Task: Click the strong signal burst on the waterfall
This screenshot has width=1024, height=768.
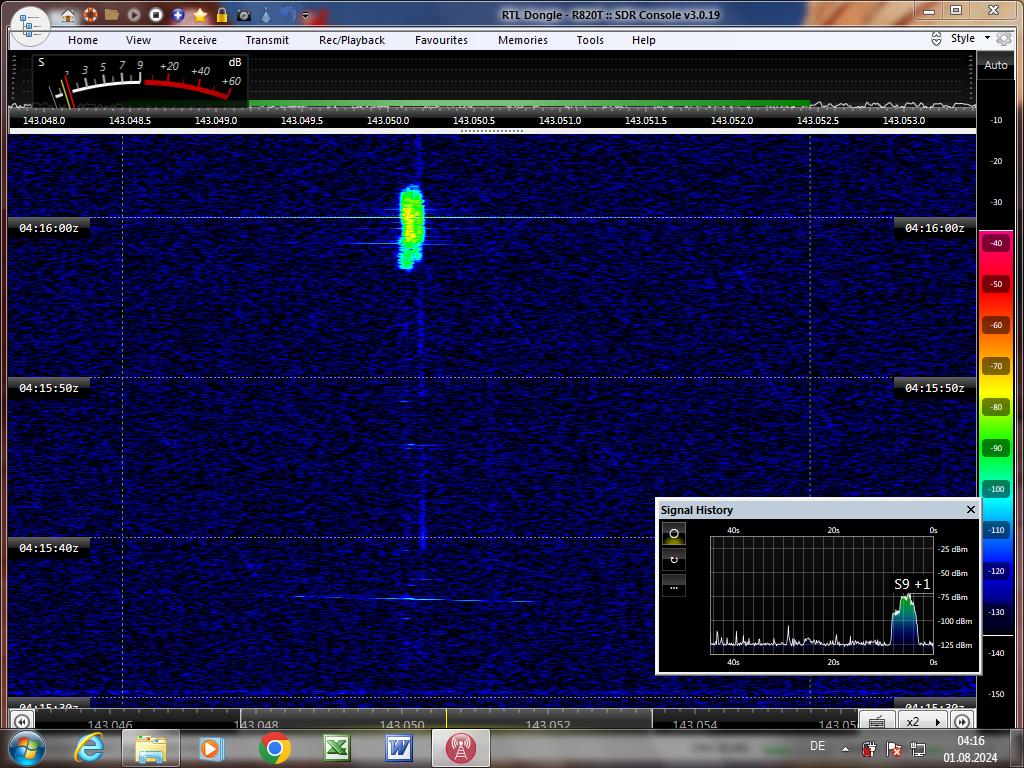Action: 411,227
